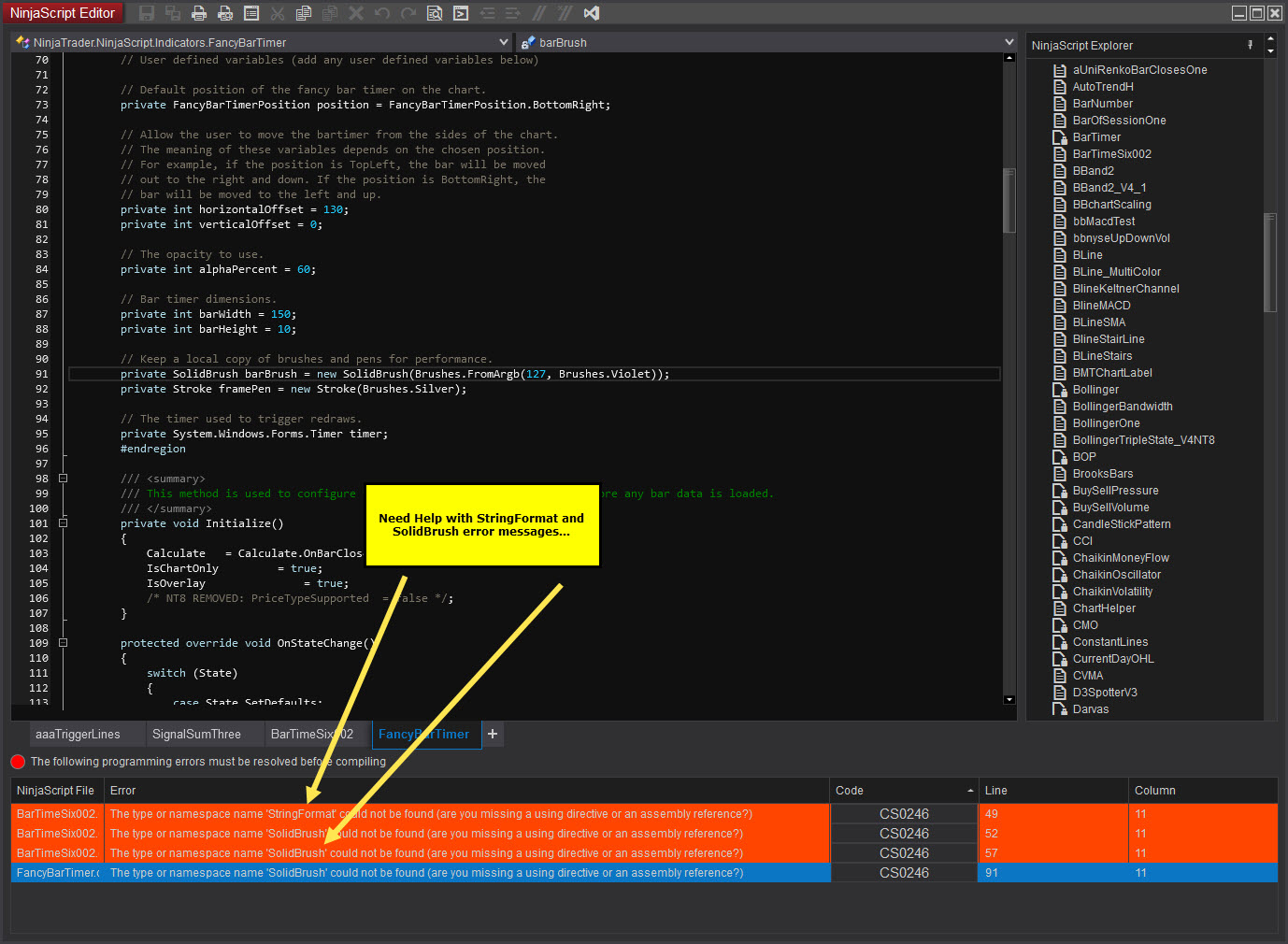Click the Find magnifier icon in toolbar
This screenshot has width=1288, height=944.
tap(435, 13)
